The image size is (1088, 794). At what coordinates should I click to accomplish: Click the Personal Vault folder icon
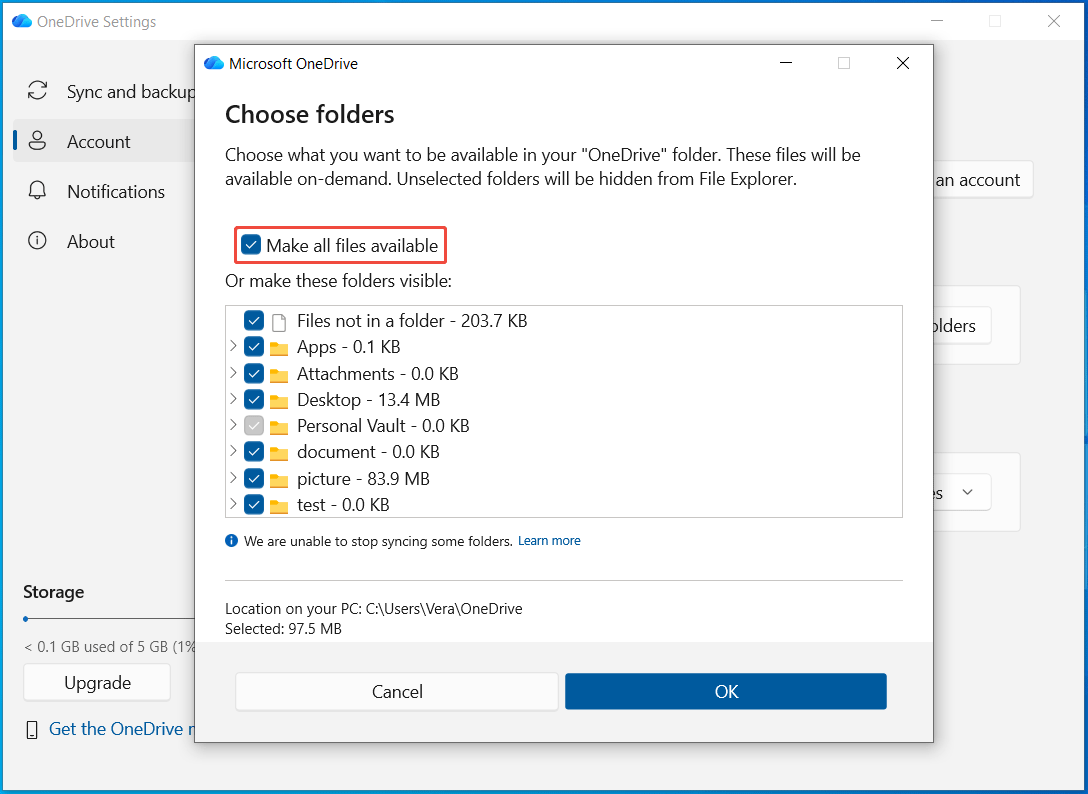(x=278, y=425)
